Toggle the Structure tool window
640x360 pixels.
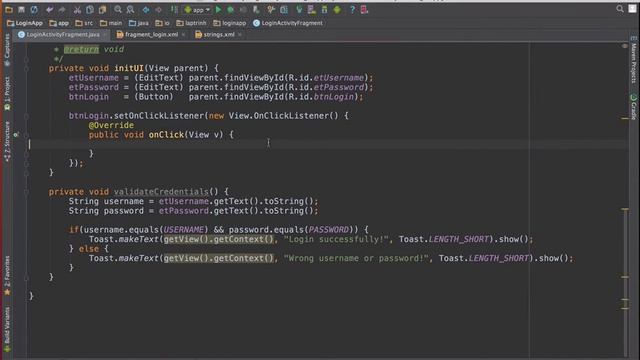click(x=7, y=141)
